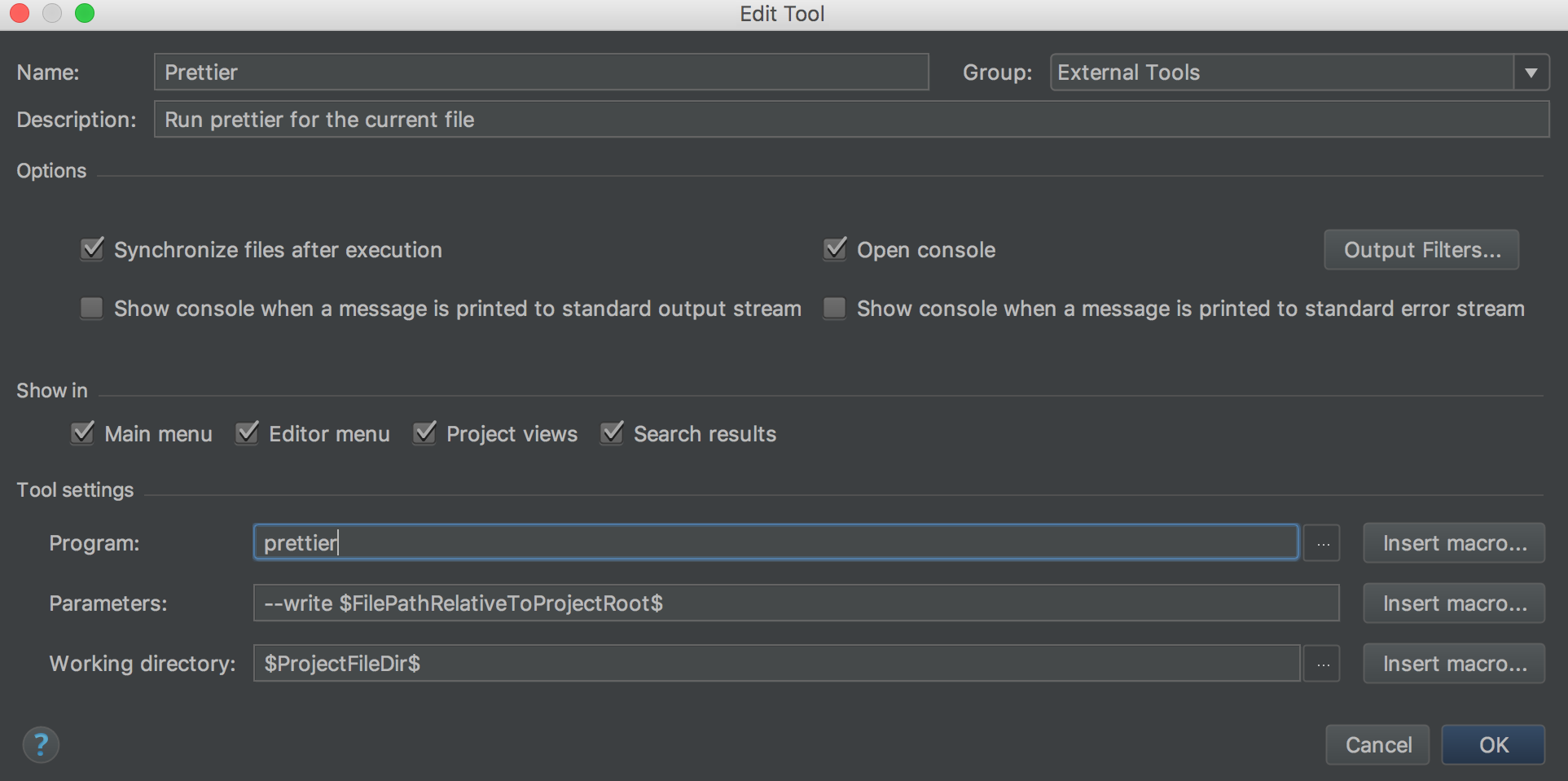Click the Program field containing prettier
Viewport: 1568px width, 781px height.
(x=776, y=542)
